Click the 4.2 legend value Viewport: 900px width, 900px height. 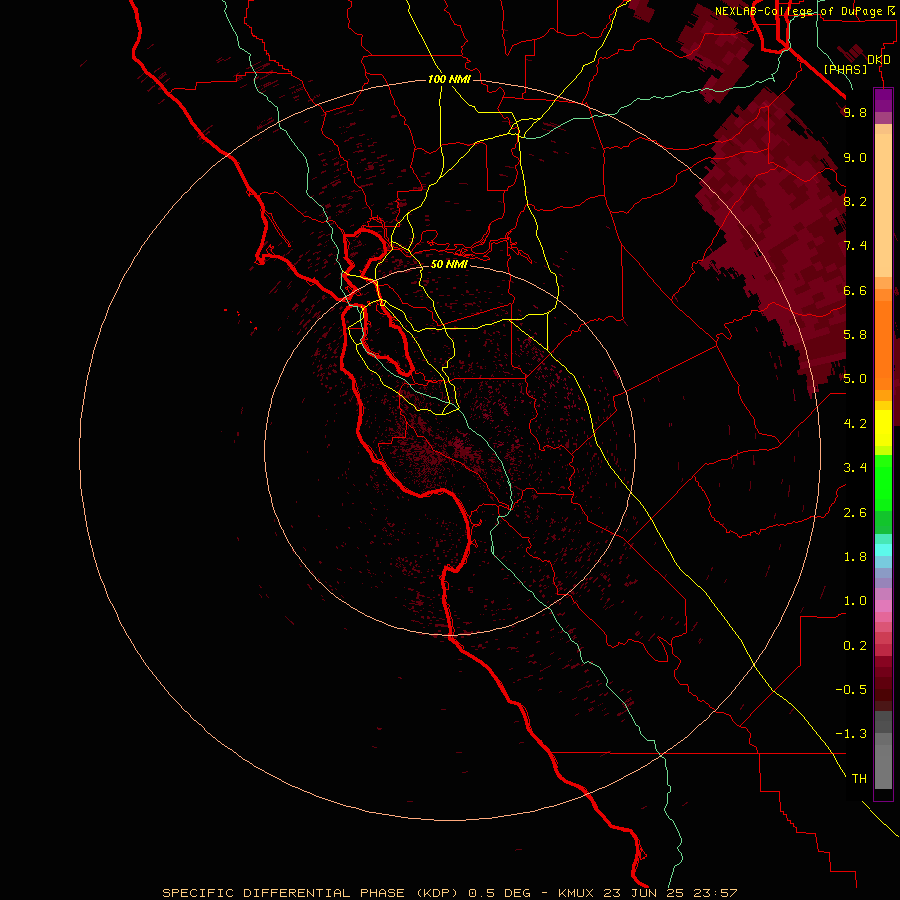tap(855, 424)
